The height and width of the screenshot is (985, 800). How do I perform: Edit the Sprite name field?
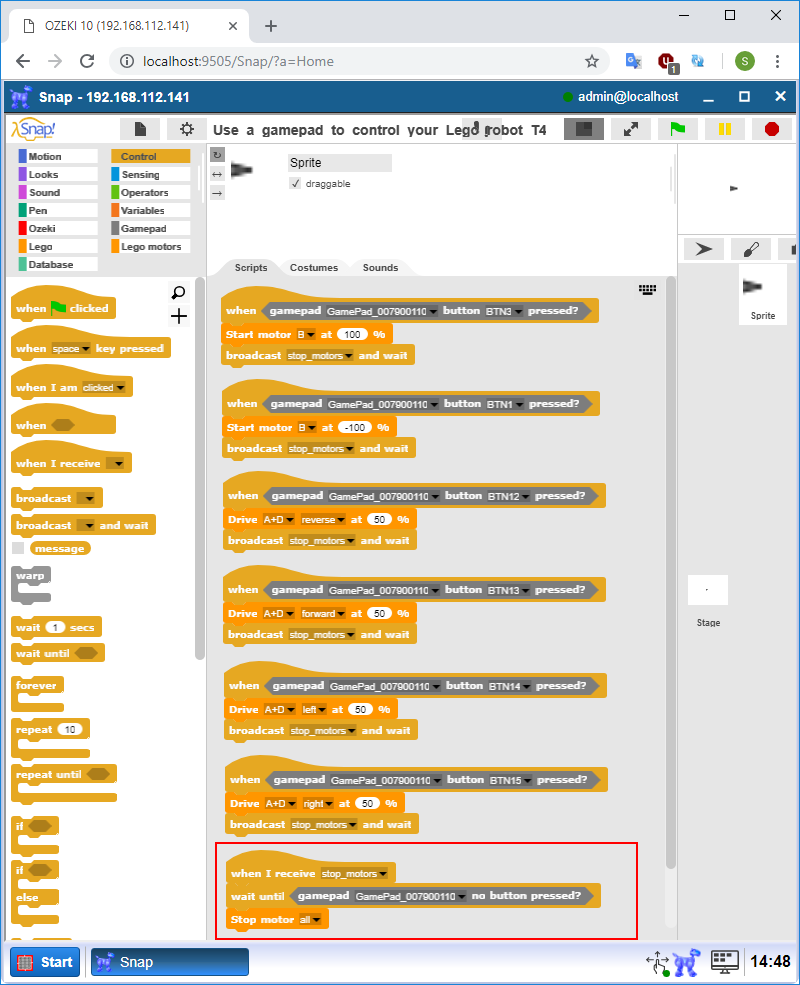[x=340, y=163]
